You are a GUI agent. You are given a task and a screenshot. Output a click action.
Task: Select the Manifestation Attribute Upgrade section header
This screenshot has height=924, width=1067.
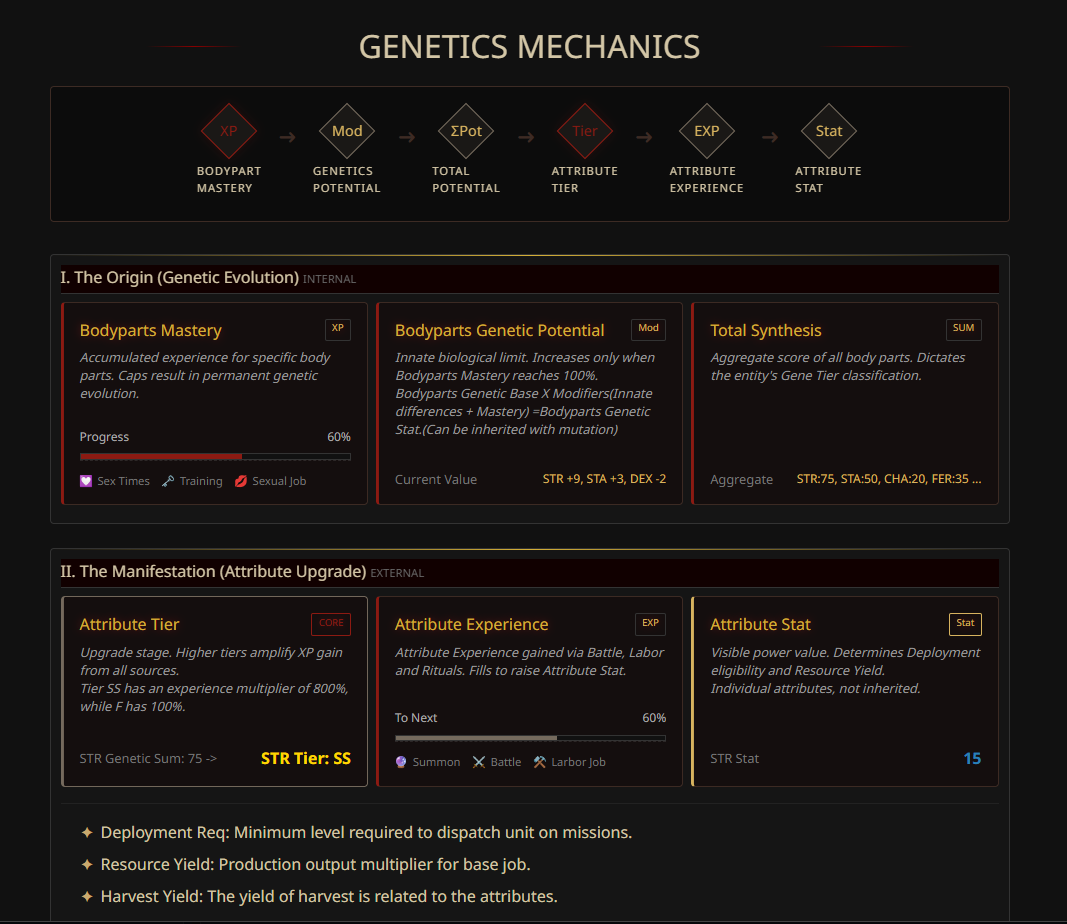pos(213,572)
